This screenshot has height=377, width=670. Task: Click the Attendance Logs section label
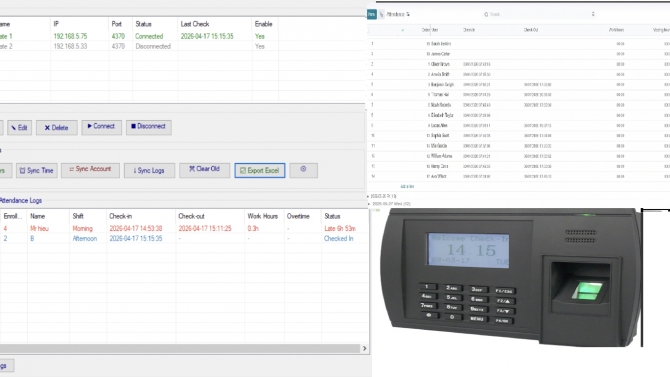tap(21, 200)
